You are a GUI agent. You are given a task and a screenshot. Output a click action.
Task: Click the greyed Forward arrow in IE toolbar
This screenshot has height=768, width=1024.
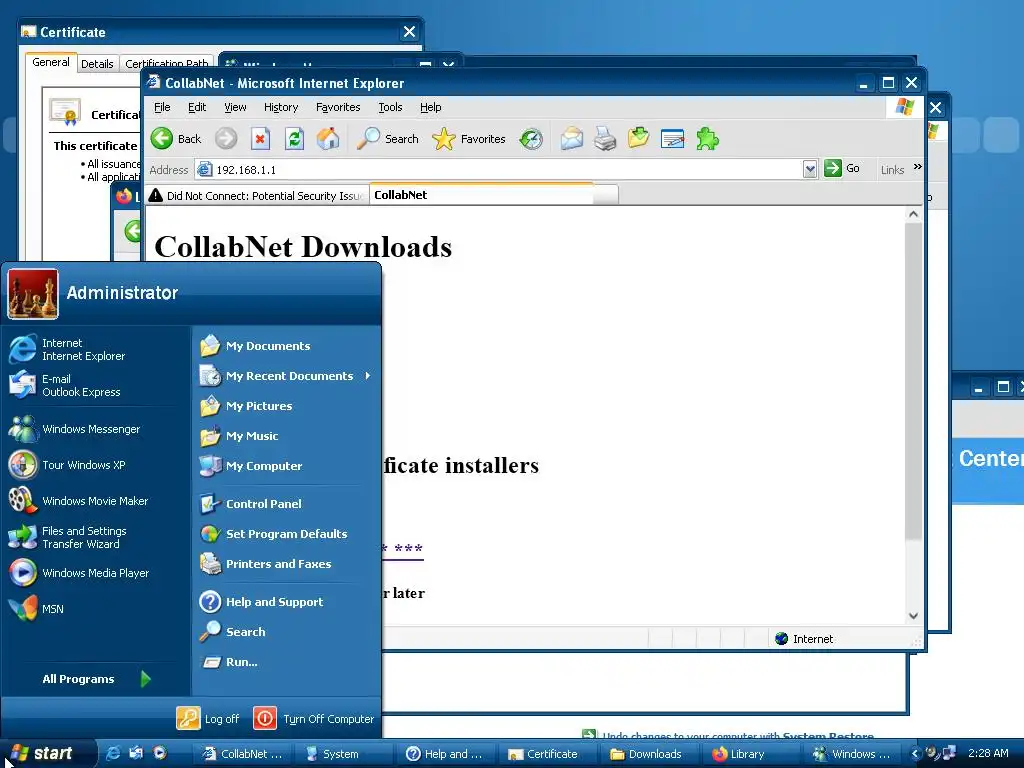pos(226,138)
